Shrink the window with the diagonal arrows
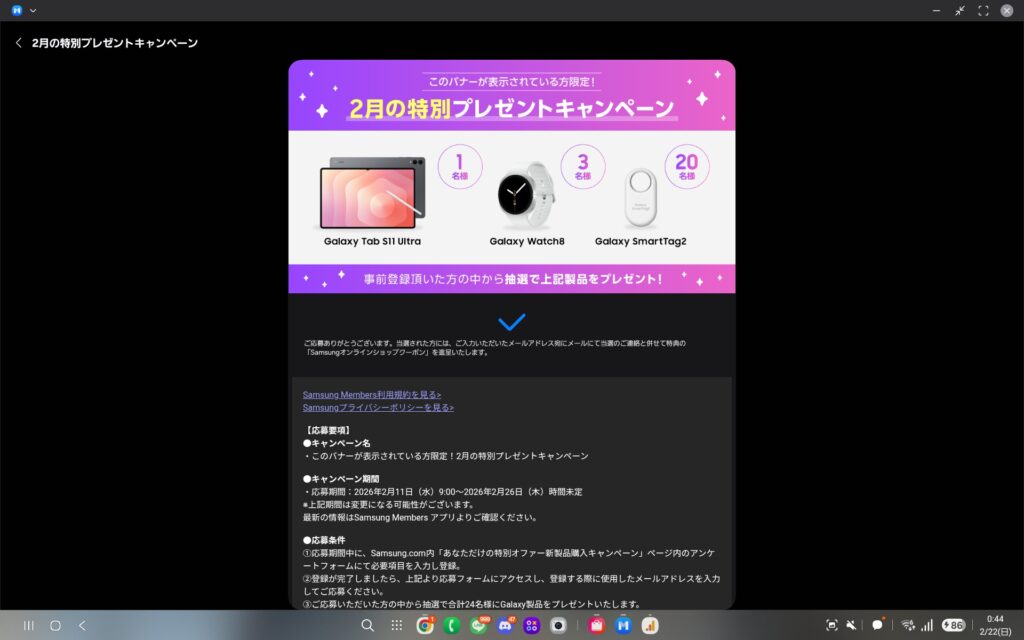 coord(960,10)
